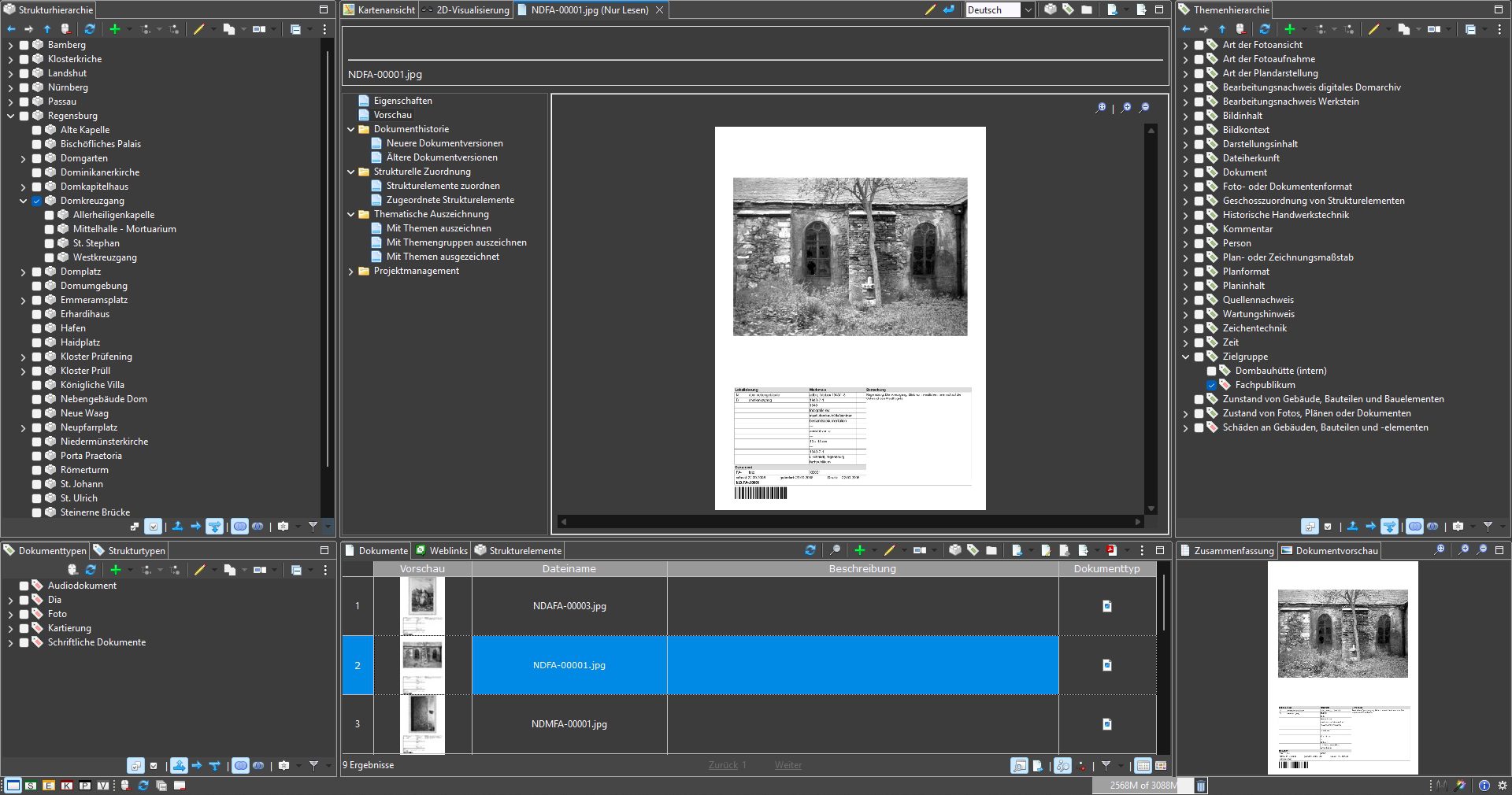This screenshot has height=795, width=1512.
Task: Click the memory garbage collector trash icon
Action: click(x=1201, y=786)
